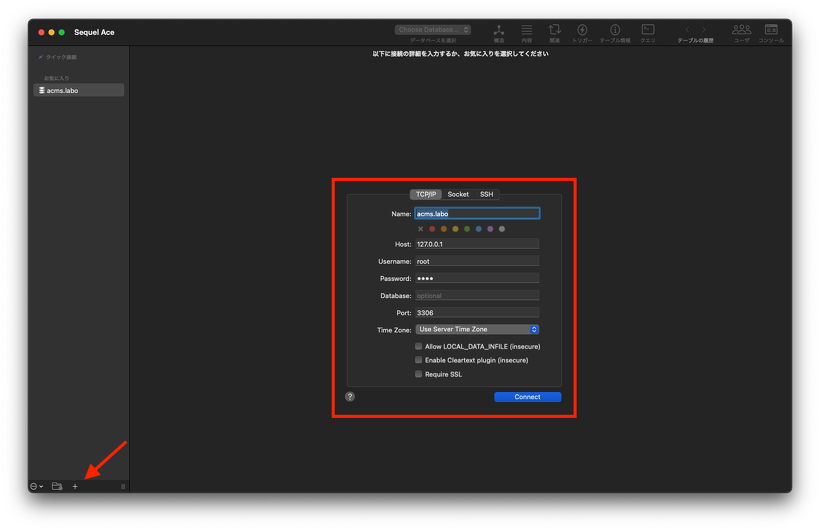
Task: Open the Choose Database dropdown
Action: 432,30
